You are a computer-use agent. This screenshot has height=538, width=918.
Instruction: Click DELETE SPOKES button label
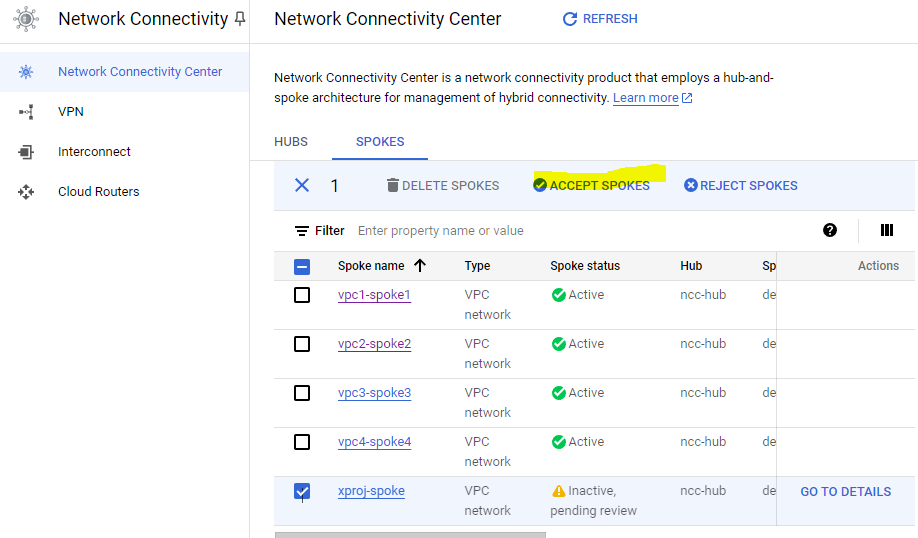tap(450, 186)
